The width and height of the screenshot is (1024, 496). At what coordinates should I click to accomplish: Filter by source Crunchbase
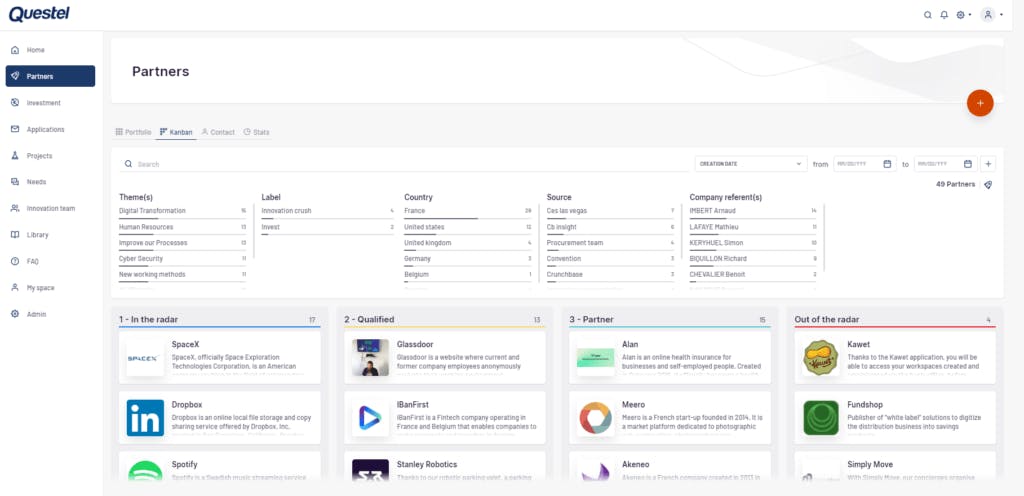[x=611, y=275]
